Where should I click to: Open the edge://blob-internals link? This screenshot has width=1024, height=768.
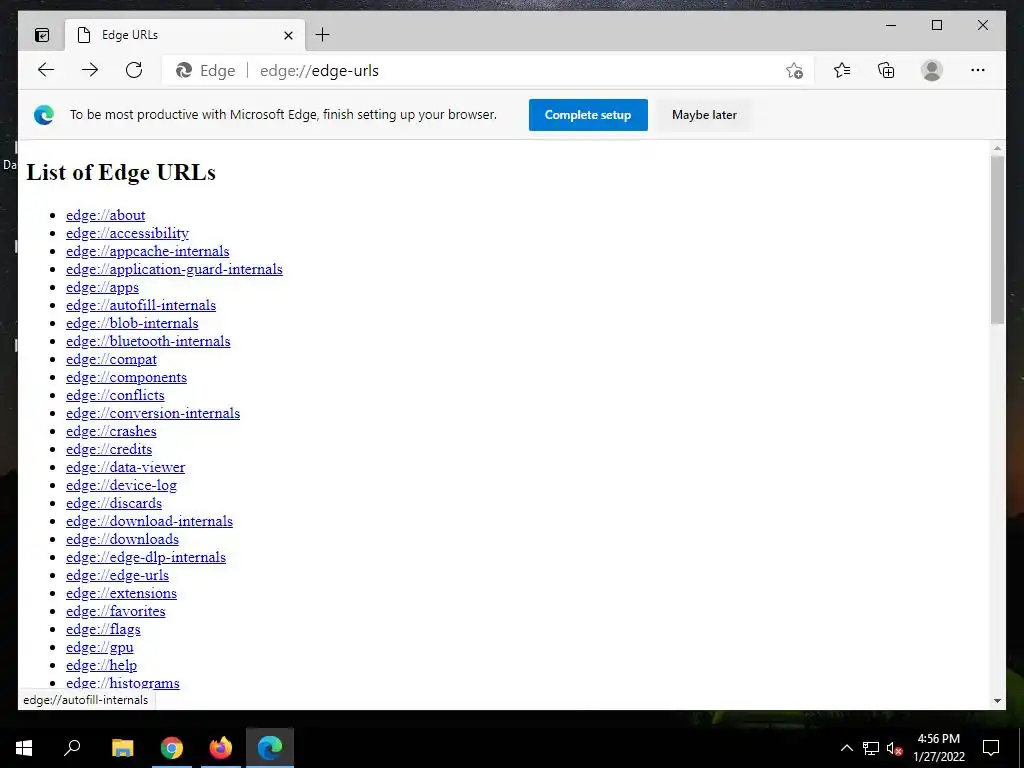(132, 323)
